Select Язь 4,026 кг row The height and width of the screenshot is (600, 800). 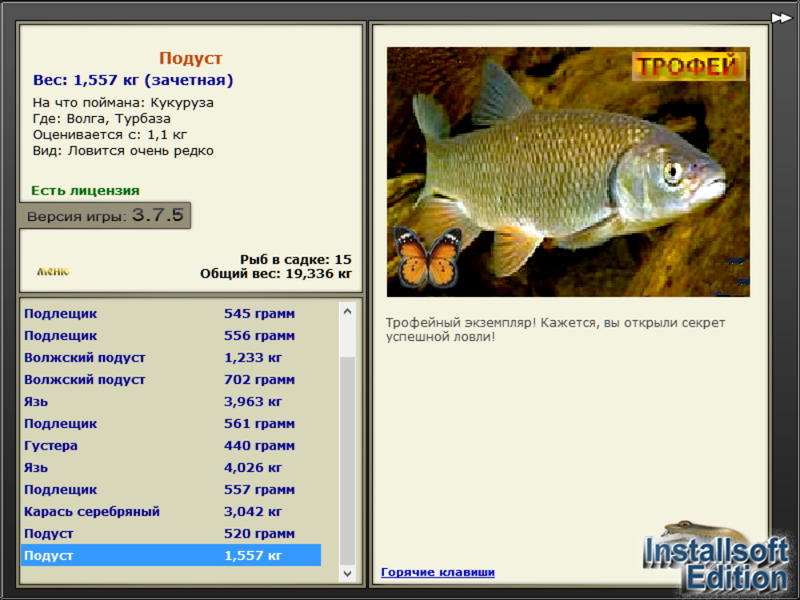point(171,467)
